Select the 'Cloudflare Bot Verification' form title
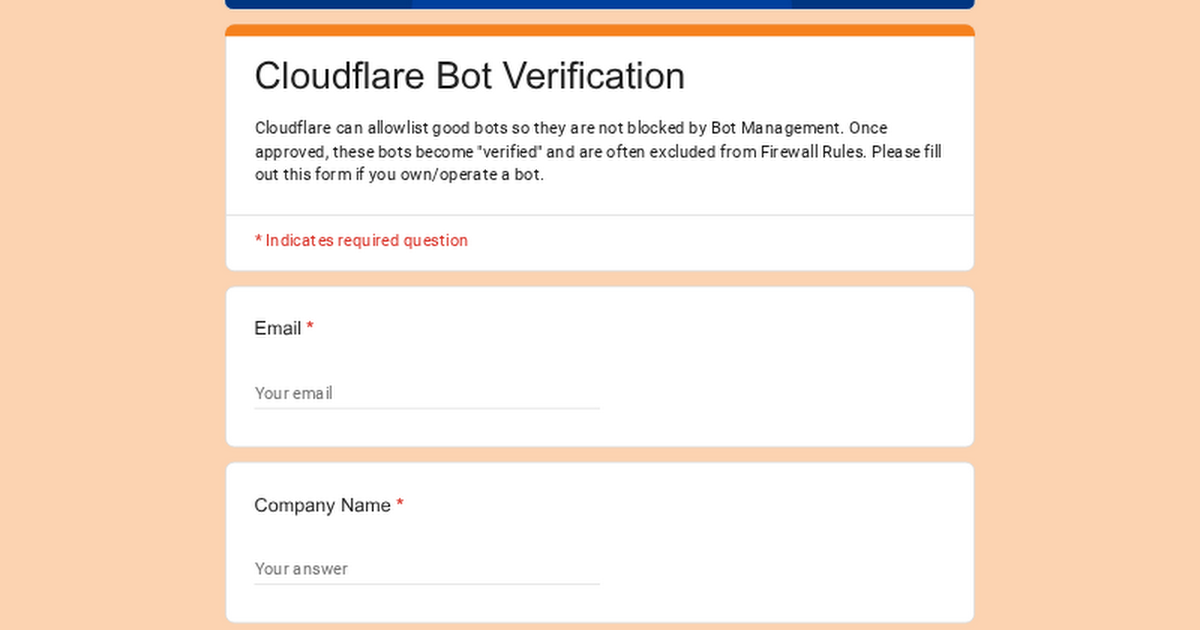Screen dimensions: 1200x630 pyautogui.click(x=470, y=76)
